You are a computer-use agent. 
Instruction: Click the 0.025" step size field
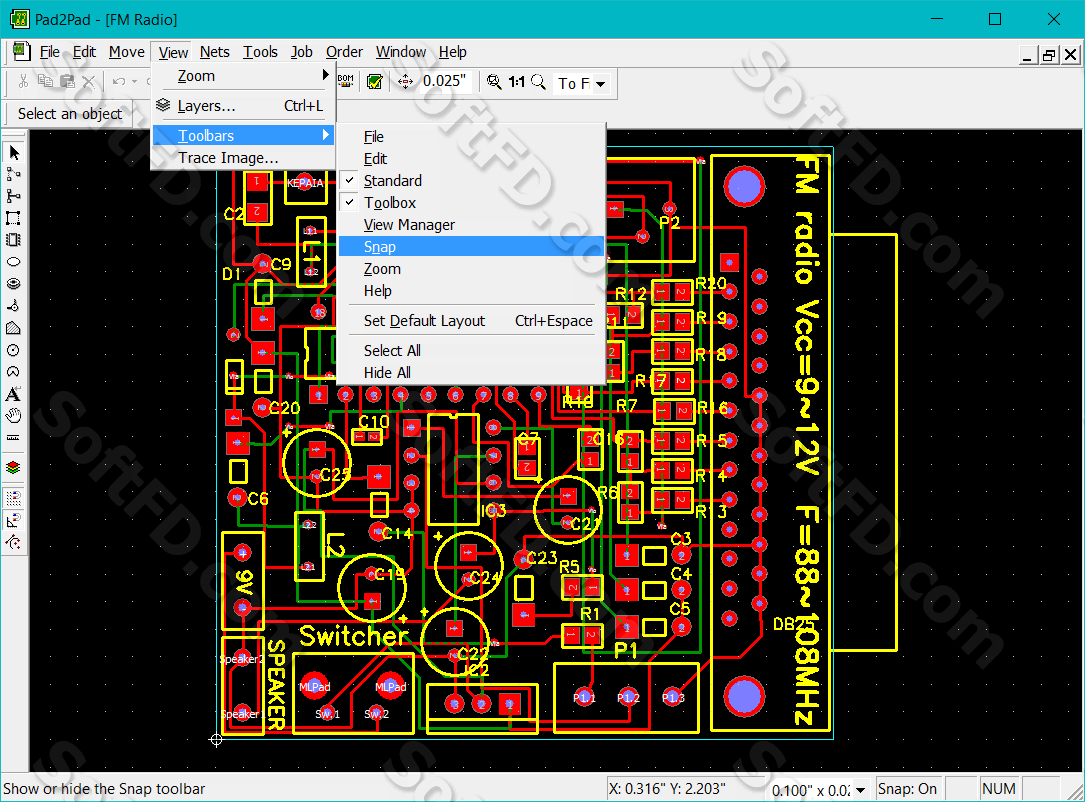[x=445, y=82]
